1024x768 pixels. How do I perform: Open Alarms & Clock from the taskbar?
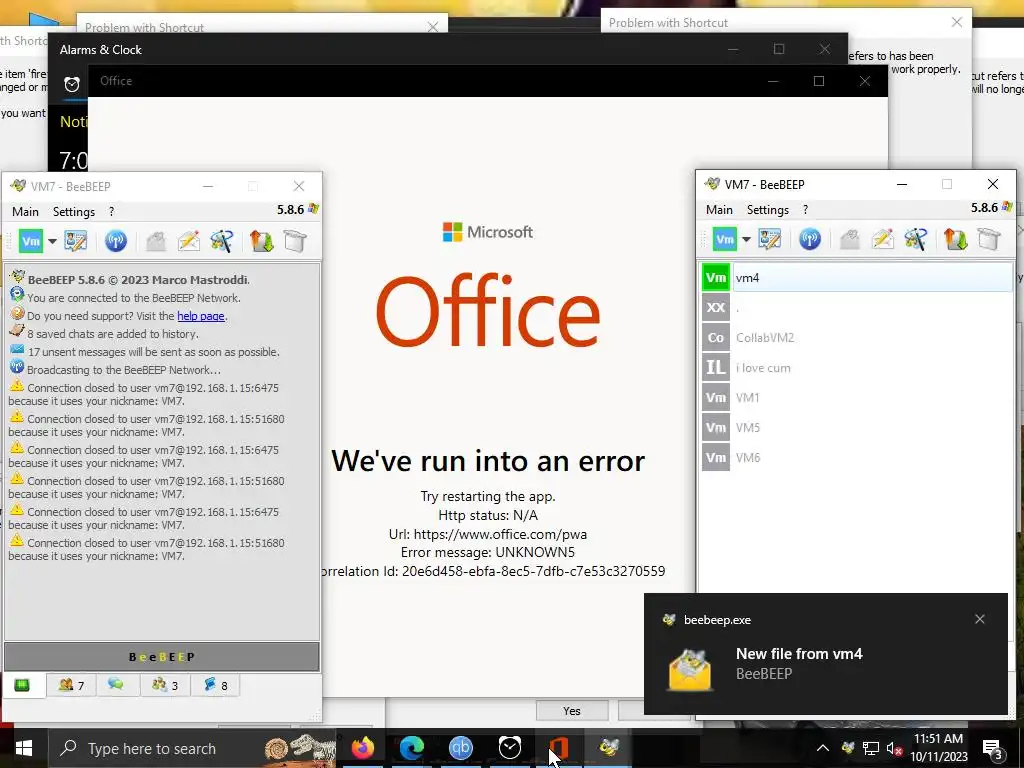[x=509, y=748]
